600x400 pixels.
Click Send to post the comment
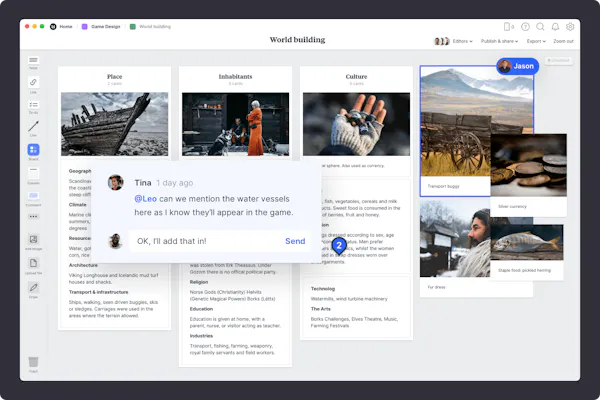click(295, 241)
